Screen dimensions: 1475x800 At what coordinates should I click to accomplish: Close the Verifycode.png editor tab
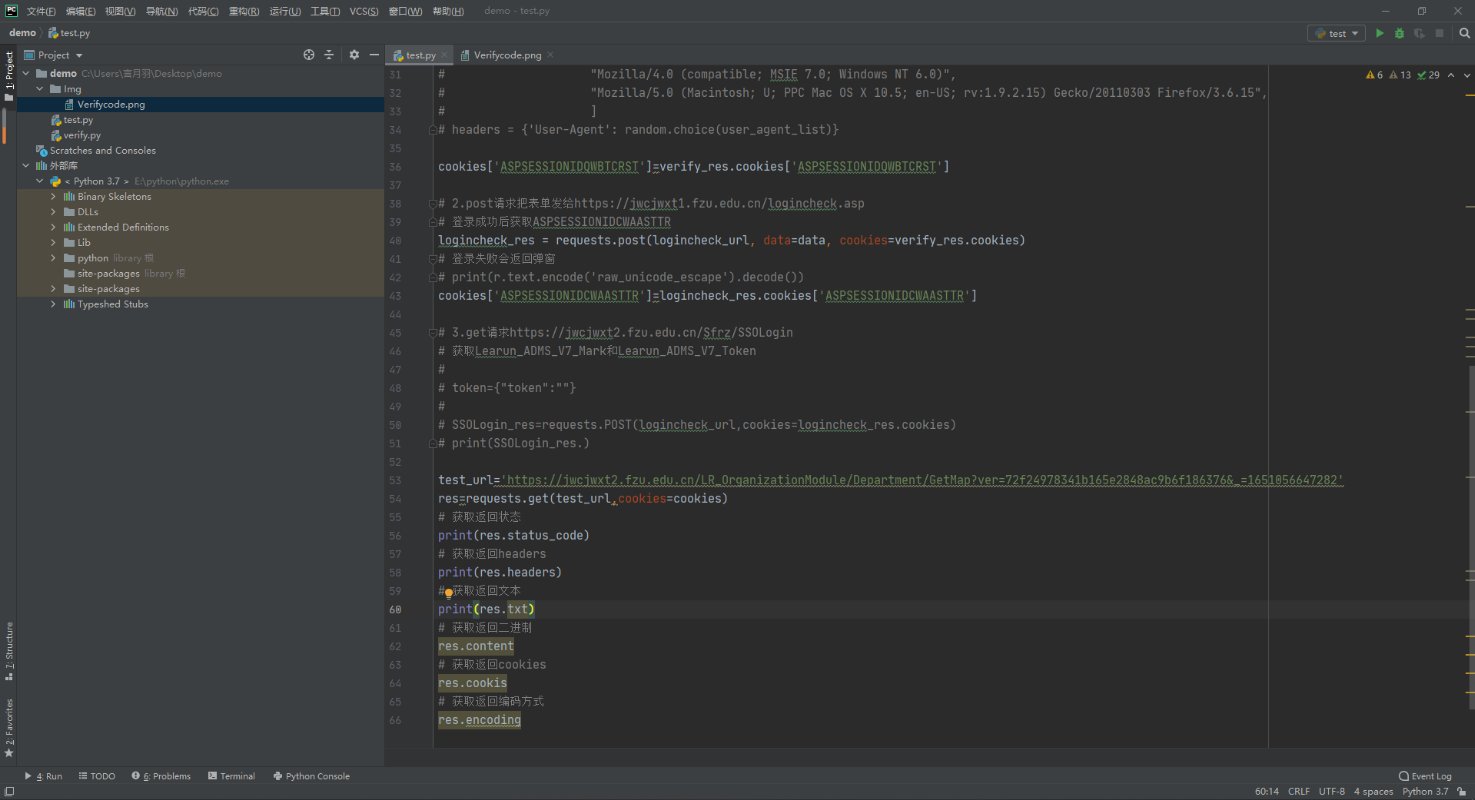pos(551,56)
